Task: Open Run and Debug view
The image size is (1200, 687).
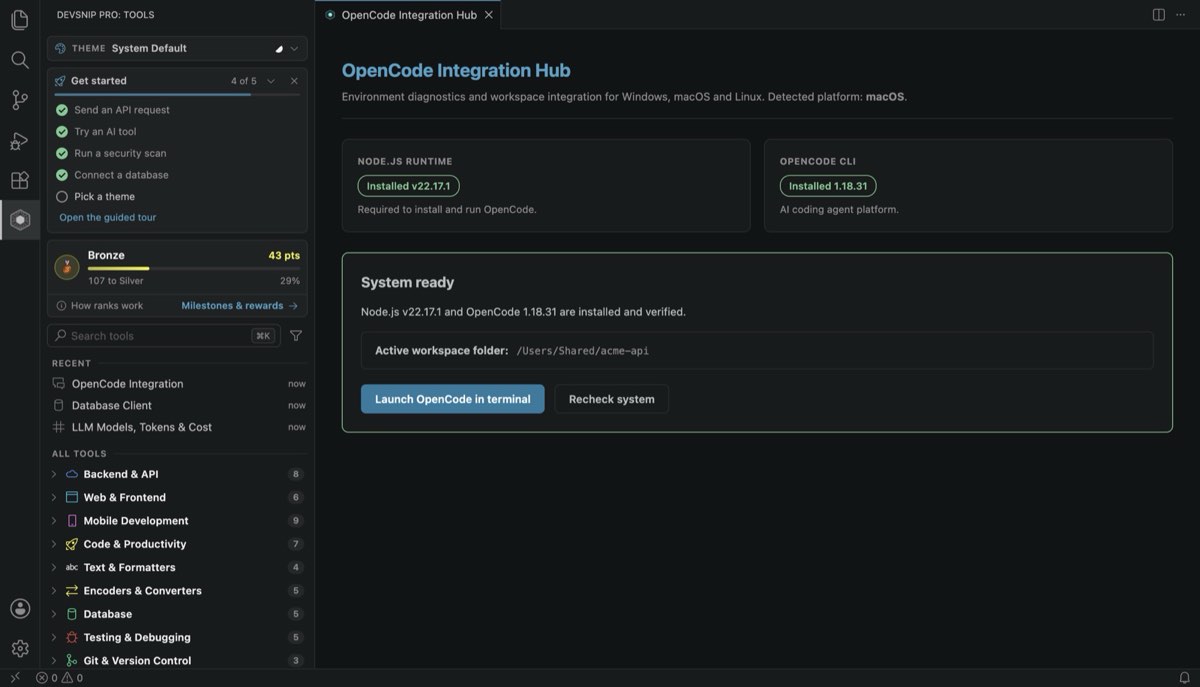Action: (x=20, y=140)
